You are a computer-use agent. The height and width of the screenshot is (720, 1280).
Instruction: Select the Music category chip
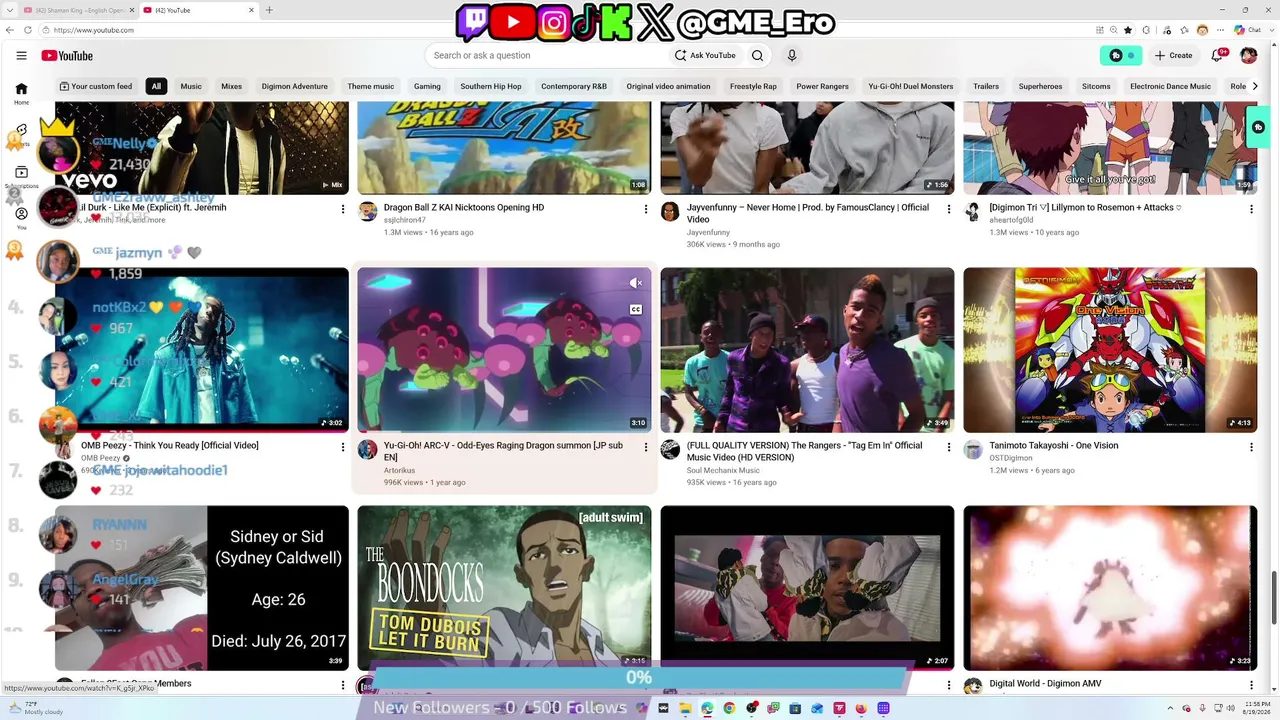(x=191, y=86)
